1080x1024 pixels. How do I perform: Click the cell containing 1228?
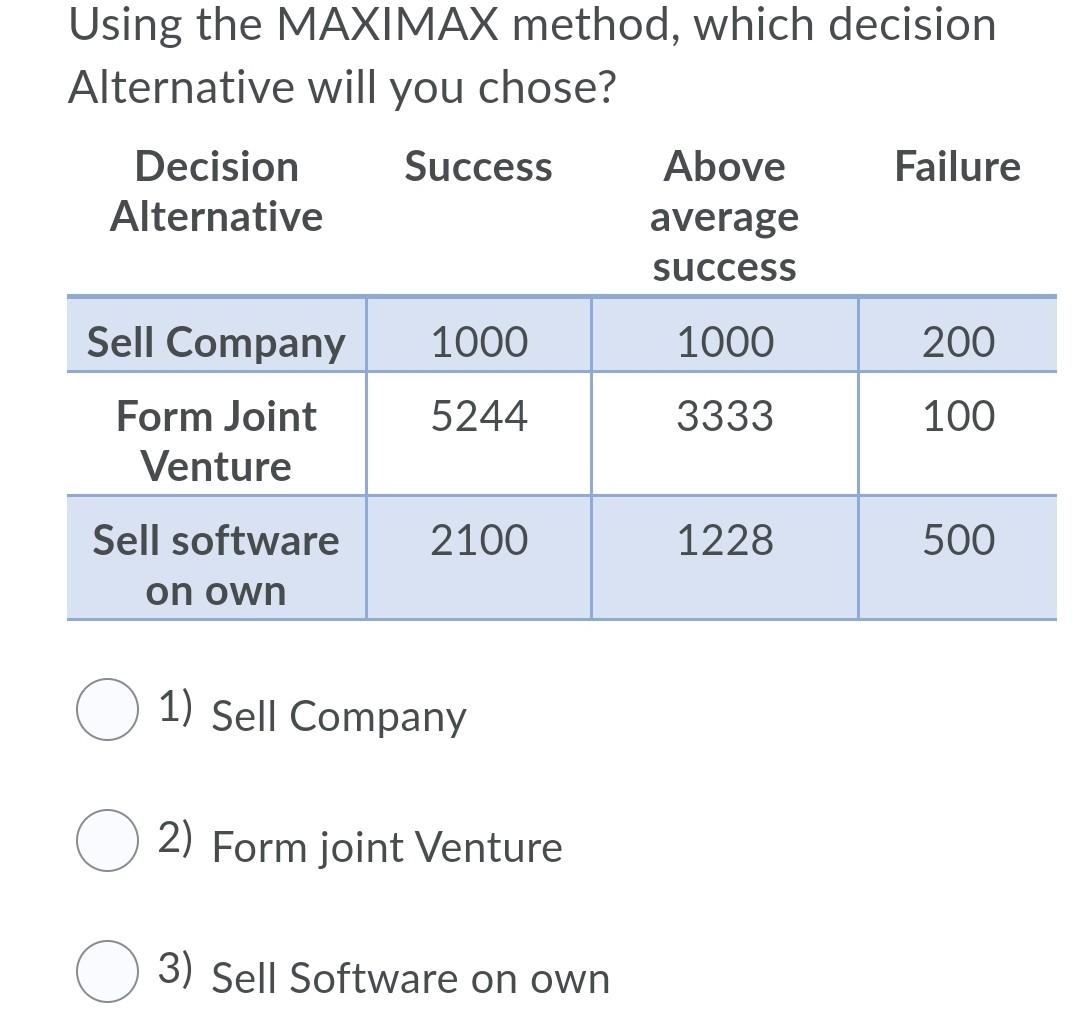[726, 539]
